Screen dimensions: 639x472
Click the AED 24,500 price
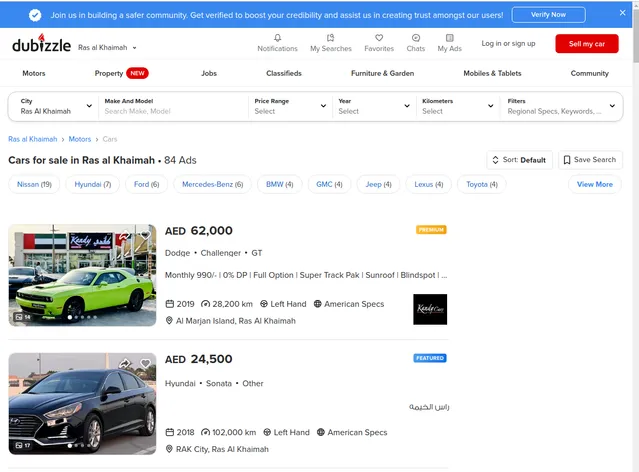pos(198,359)
